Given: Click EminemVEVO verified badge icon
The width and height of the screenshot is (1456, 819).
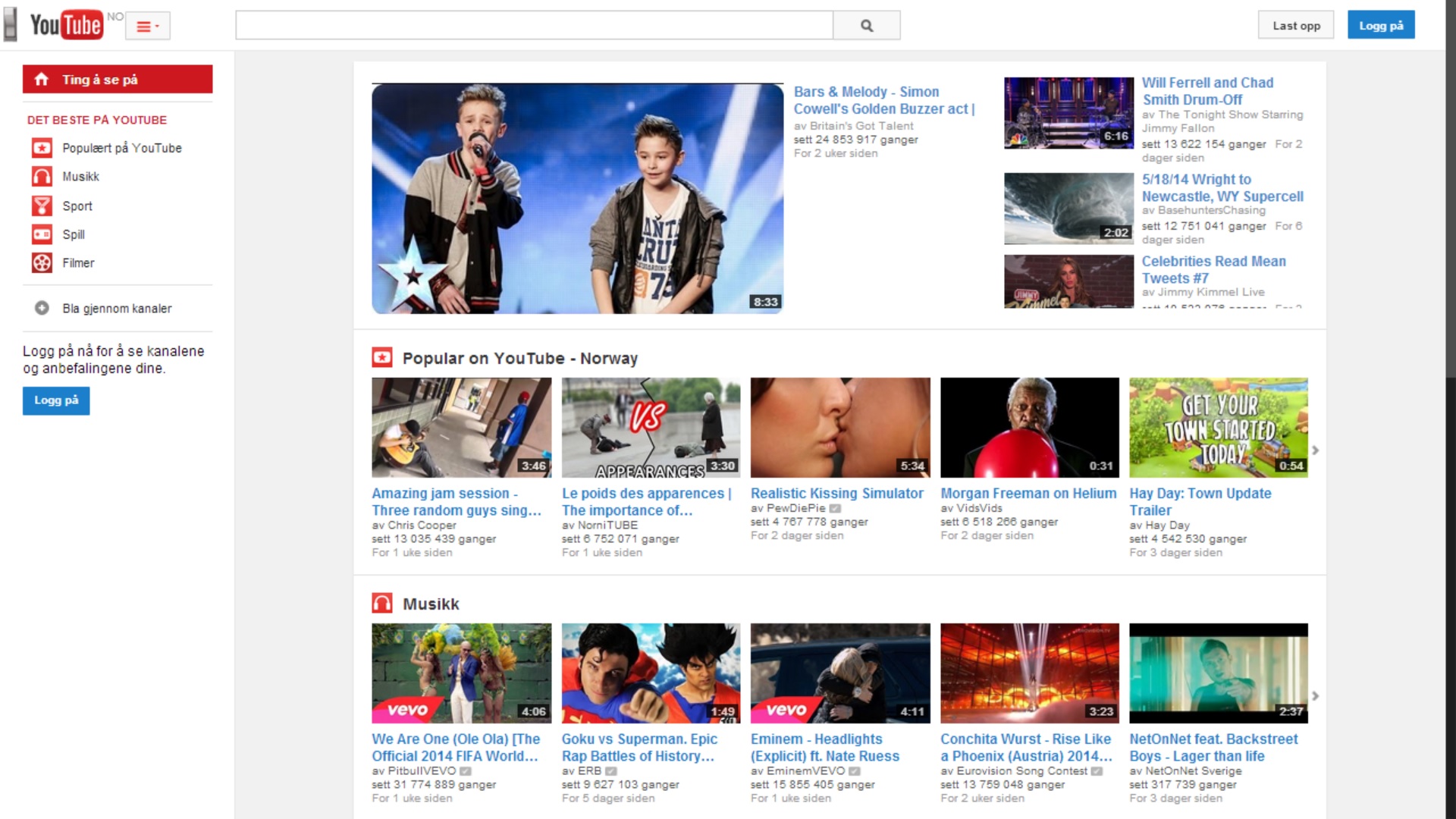Looking at the screenshot, I should coord(854,771).
